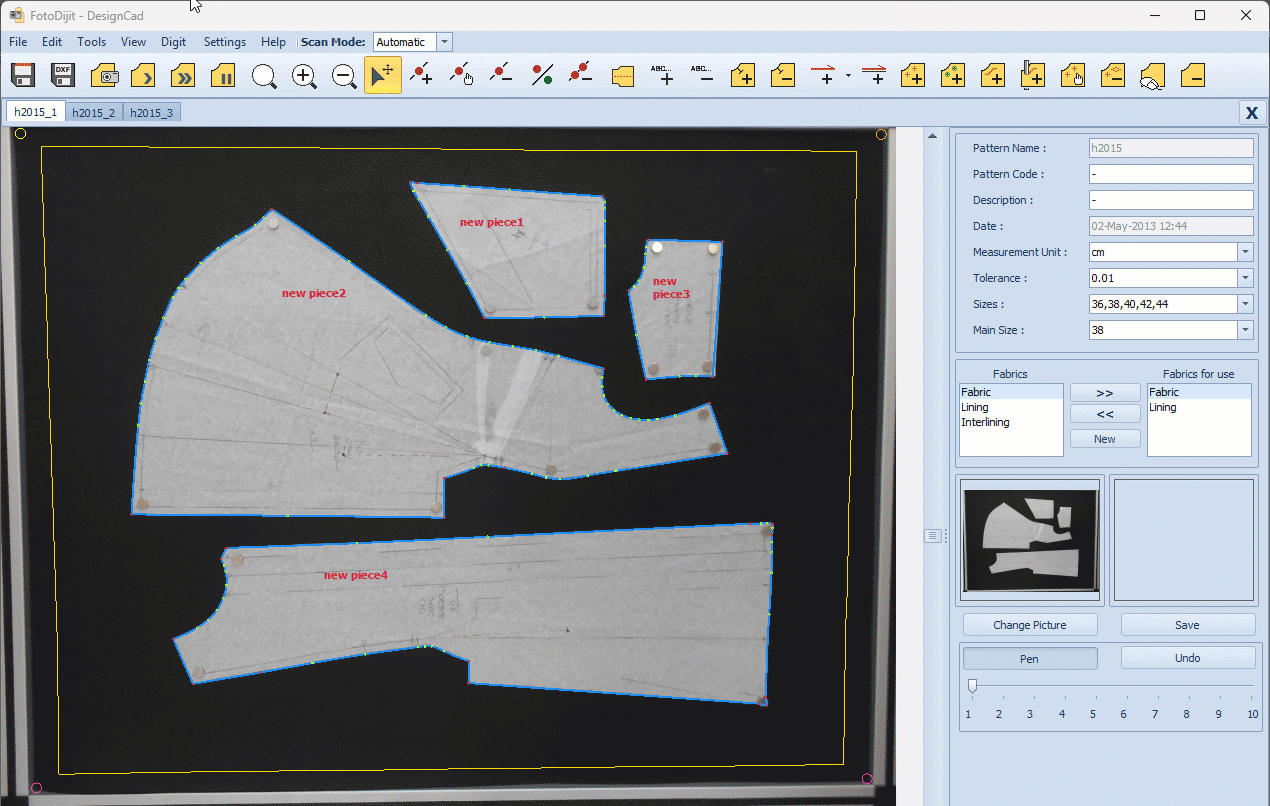The width and height of the screenshot is (1270, 806).
Task: Switch to the h2015_2 tab
Action: (93, 113)
